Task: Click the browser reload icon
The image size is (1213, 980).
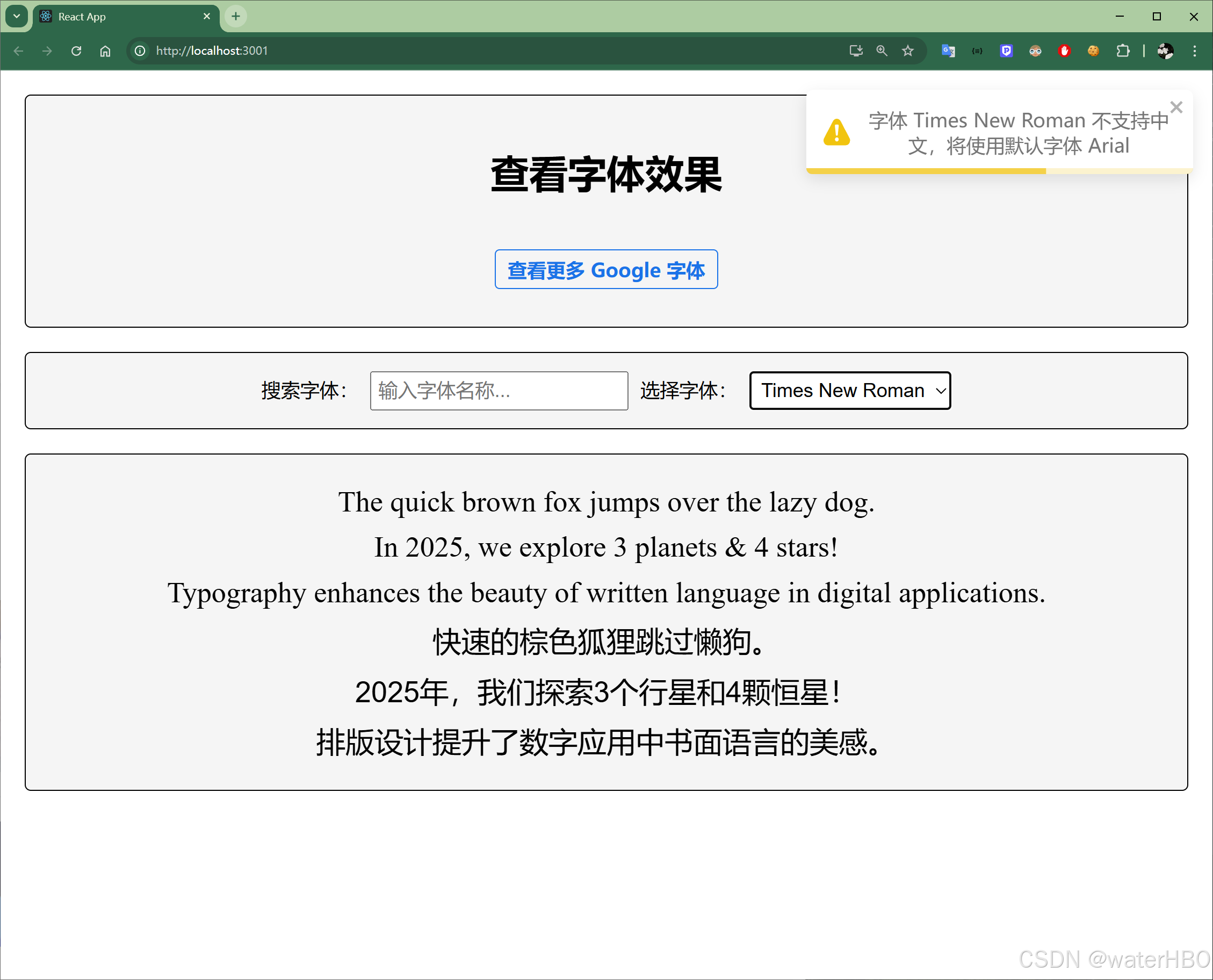Action: point(76,51)
